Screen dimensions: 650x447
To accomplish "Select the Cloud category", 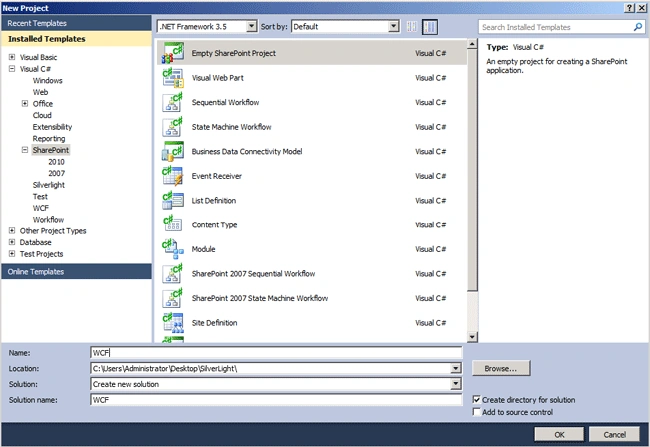I will [x=42, y=115].
